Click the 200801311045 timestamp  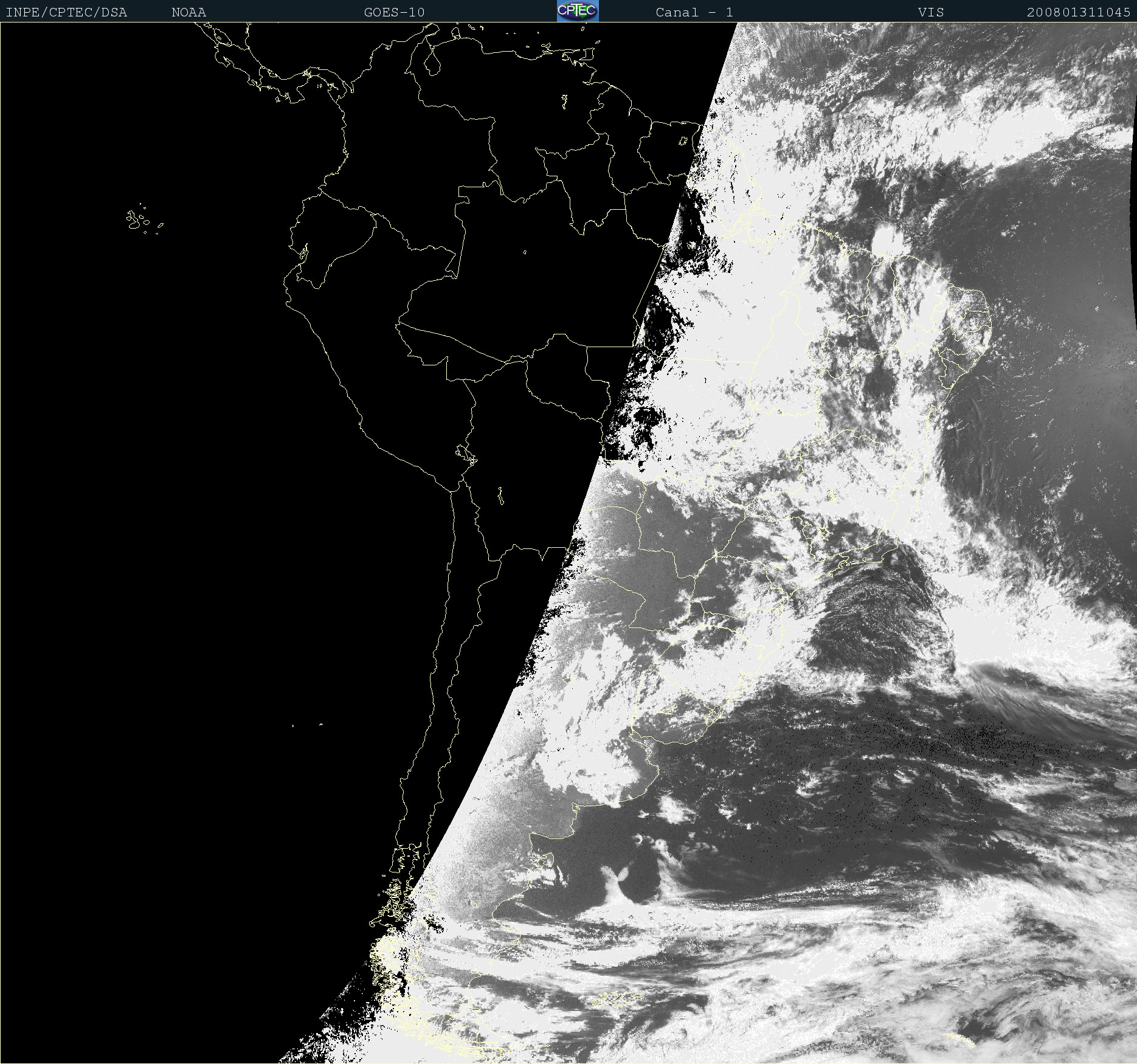[x=1079, y=12]
